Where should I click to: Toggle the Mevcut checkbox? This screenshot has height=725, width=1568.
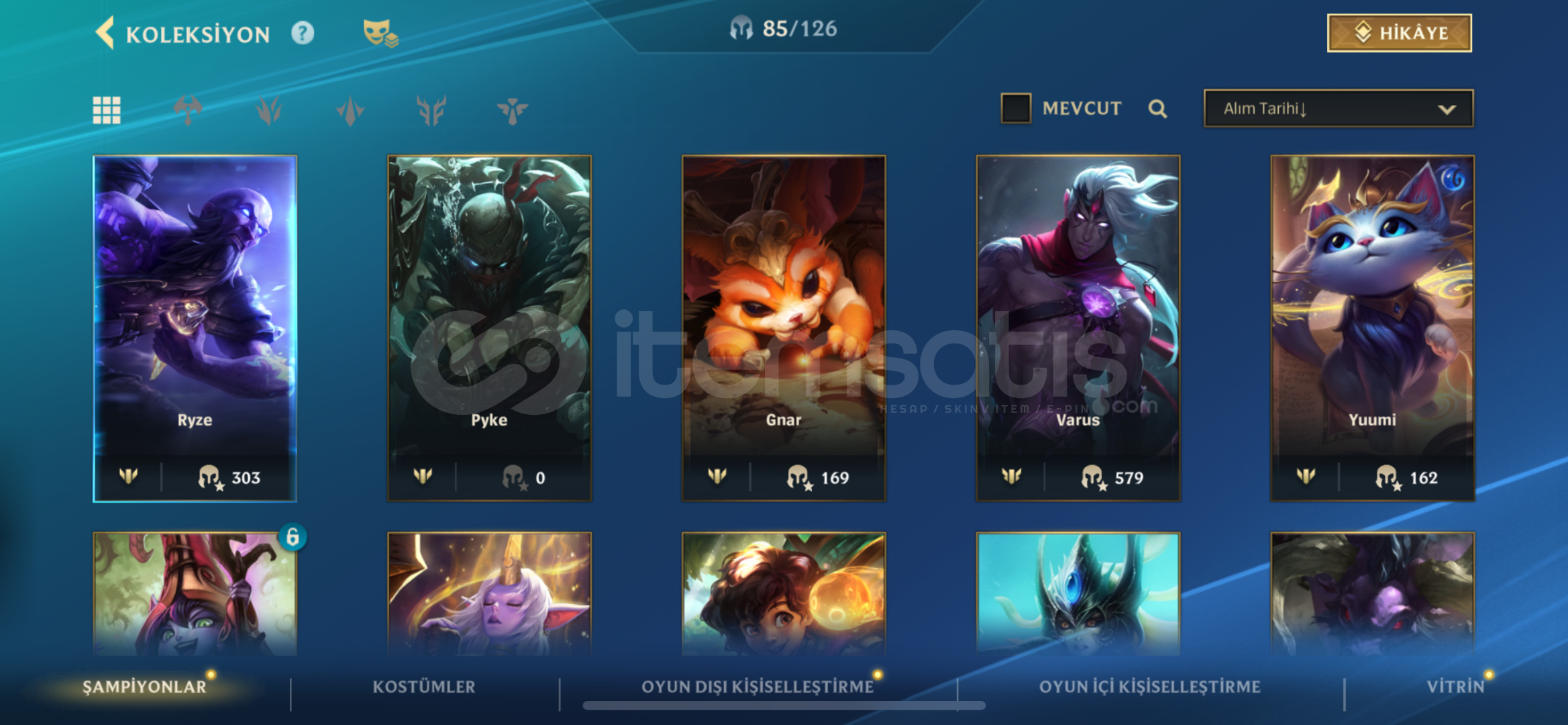pyautogui.click(x=1016, y=108)
